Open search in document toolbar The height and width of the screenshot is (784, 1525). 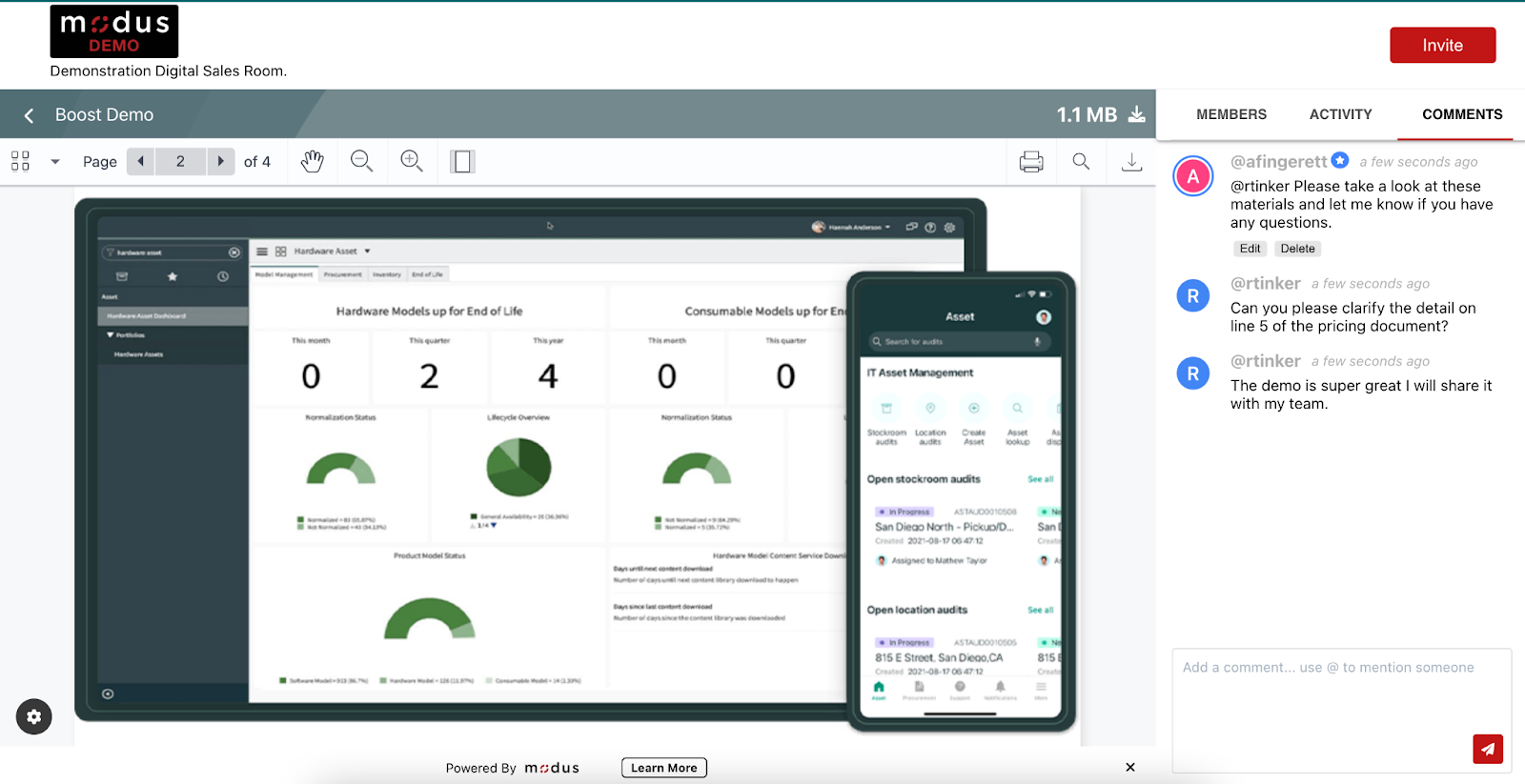tap(1081, 162)
